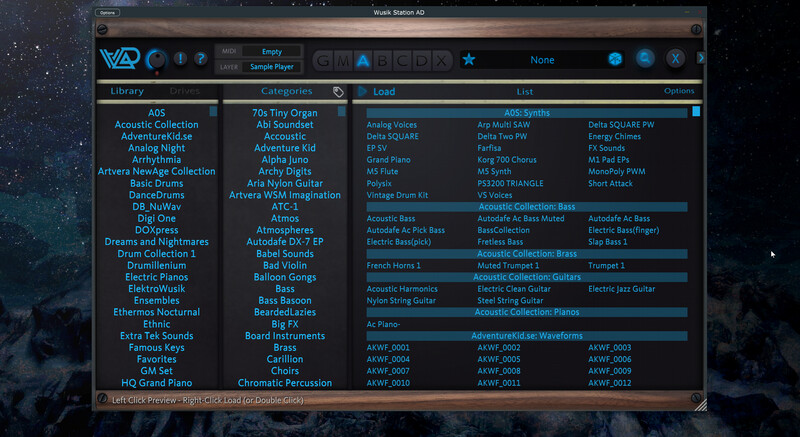Viewport: 800px width, 437px height.
Task: Open Options in the list panel
Action: [679, 91]
